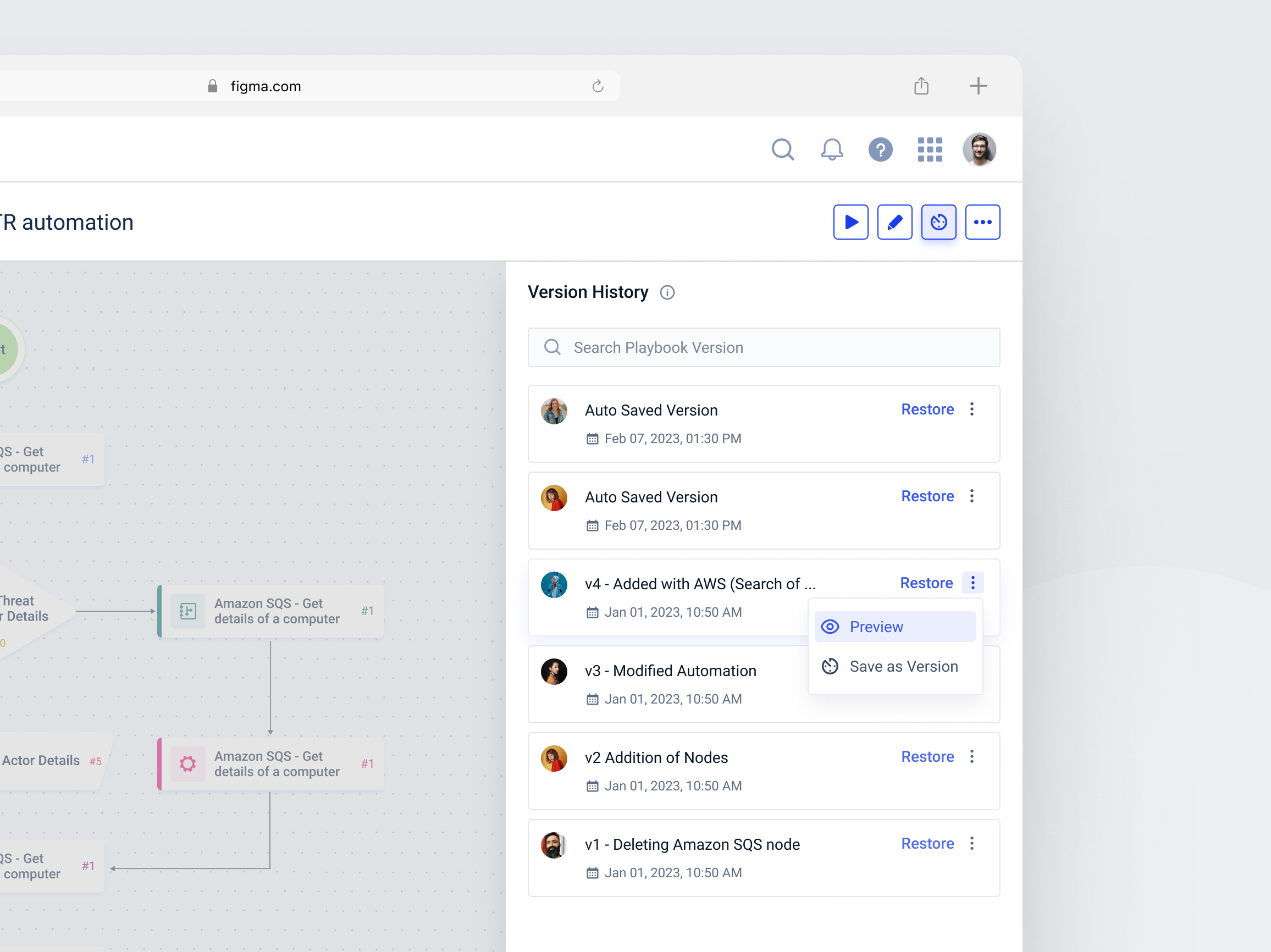Click the teal icon in upper Amazon SQS node

coord(188,611)
